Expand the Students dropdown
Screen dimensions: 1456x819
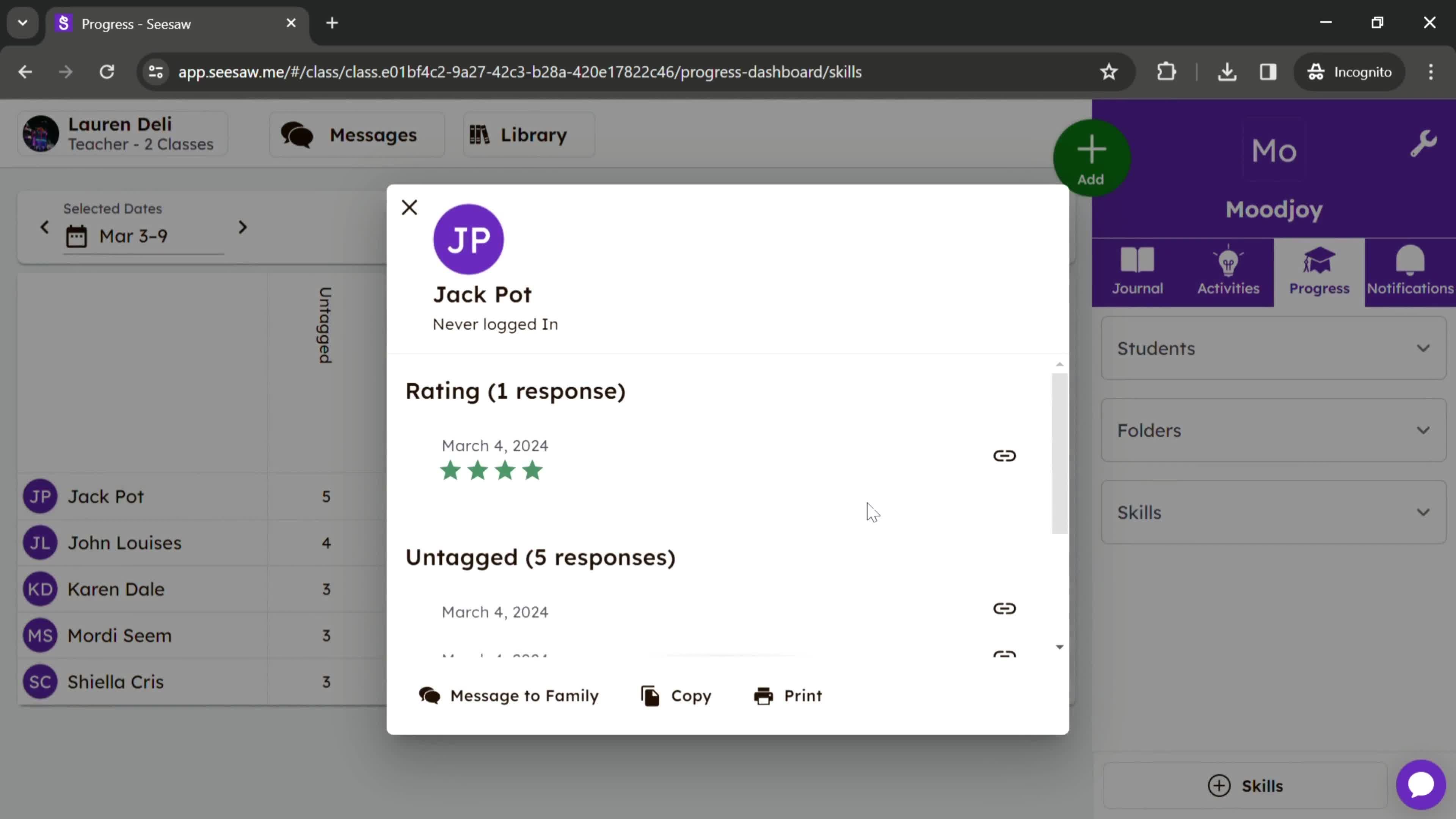(1273, 348)
